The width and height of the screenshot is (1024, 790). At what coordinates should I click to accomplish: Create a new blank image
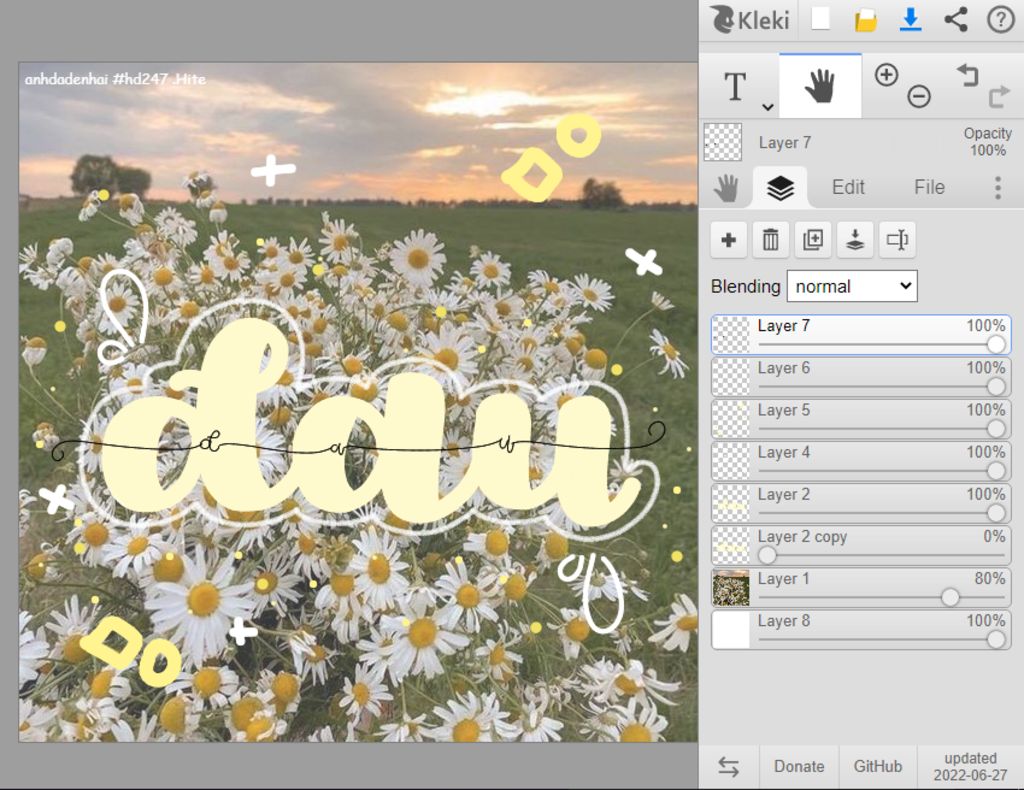(821, 19)
